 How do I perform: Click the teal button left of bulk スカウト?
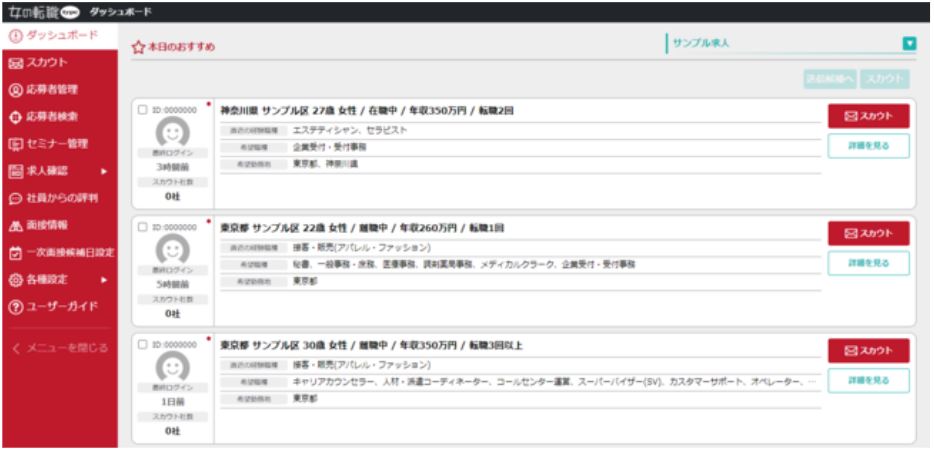coord(830,79)
